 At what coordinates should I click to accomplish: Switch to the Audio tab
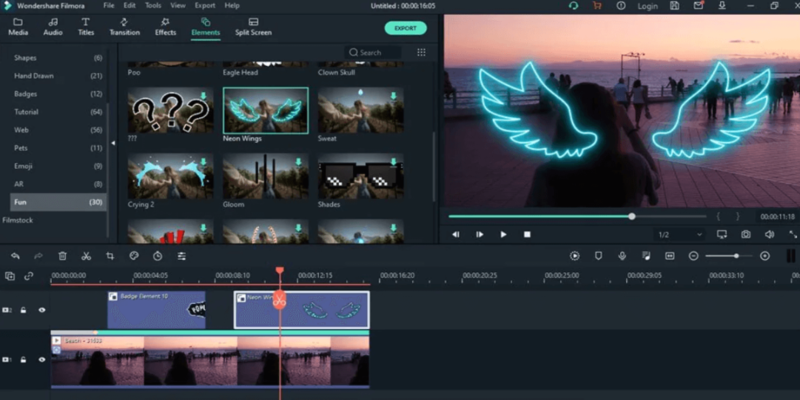point(53,27)
